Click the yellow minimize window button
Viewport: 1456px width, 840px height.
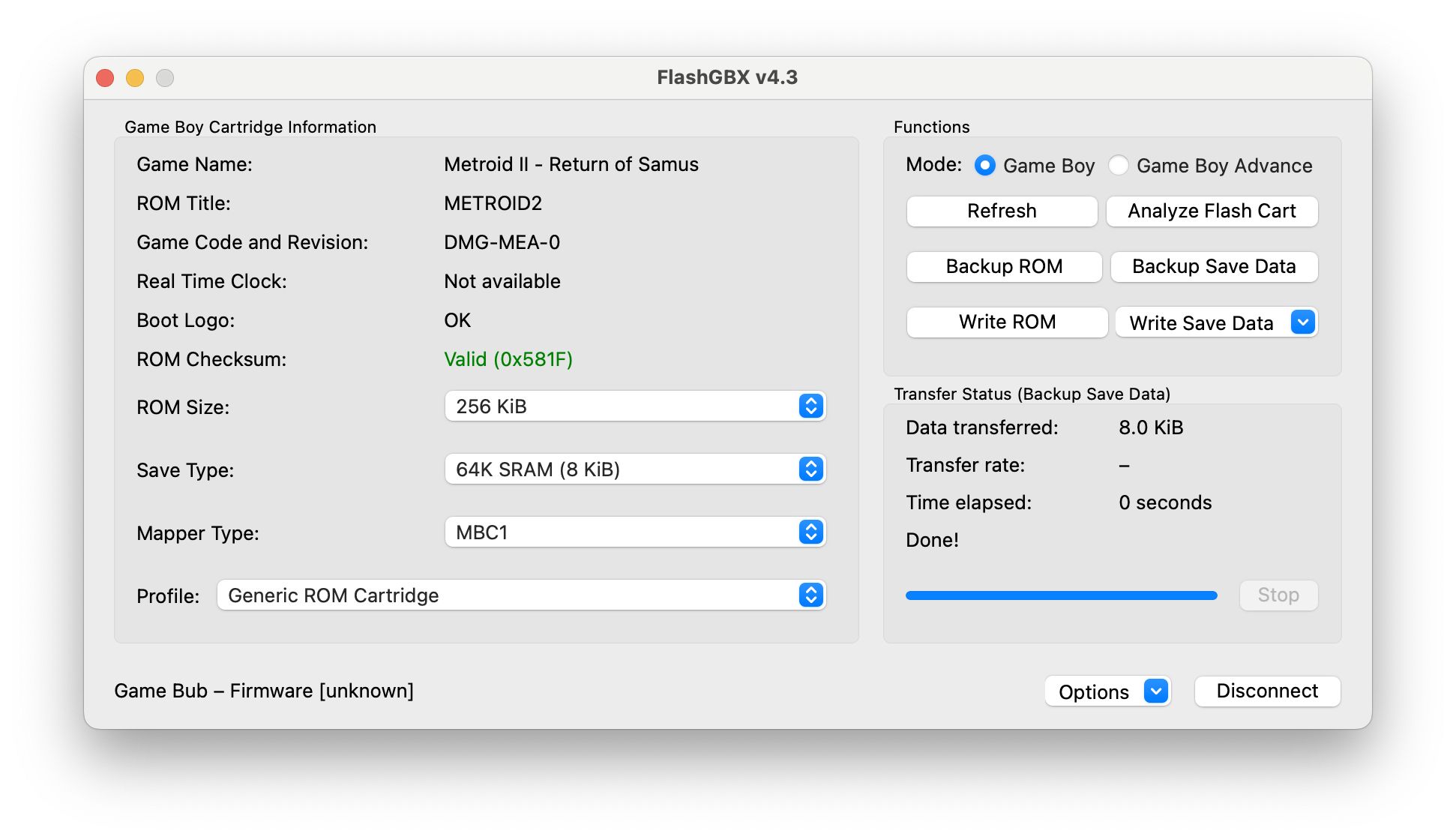135,78
